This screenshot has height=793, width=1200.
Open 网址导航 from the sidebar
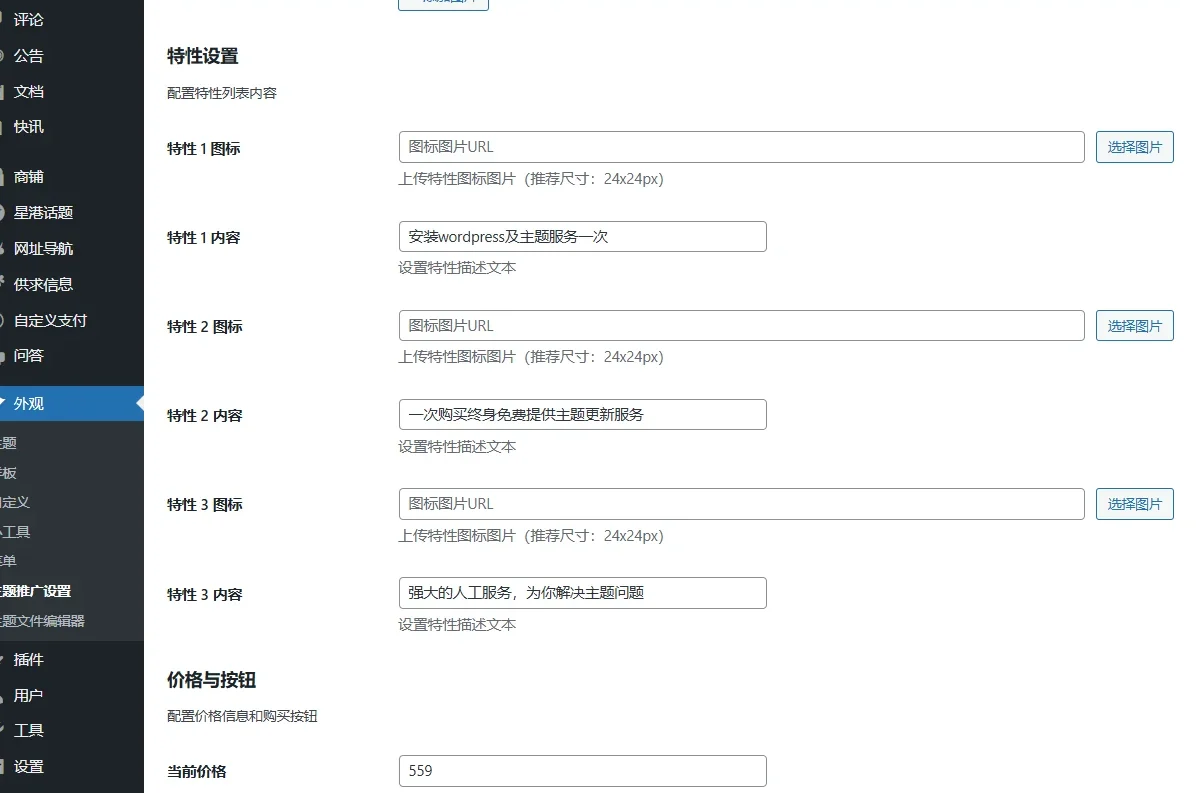[43, 249]
